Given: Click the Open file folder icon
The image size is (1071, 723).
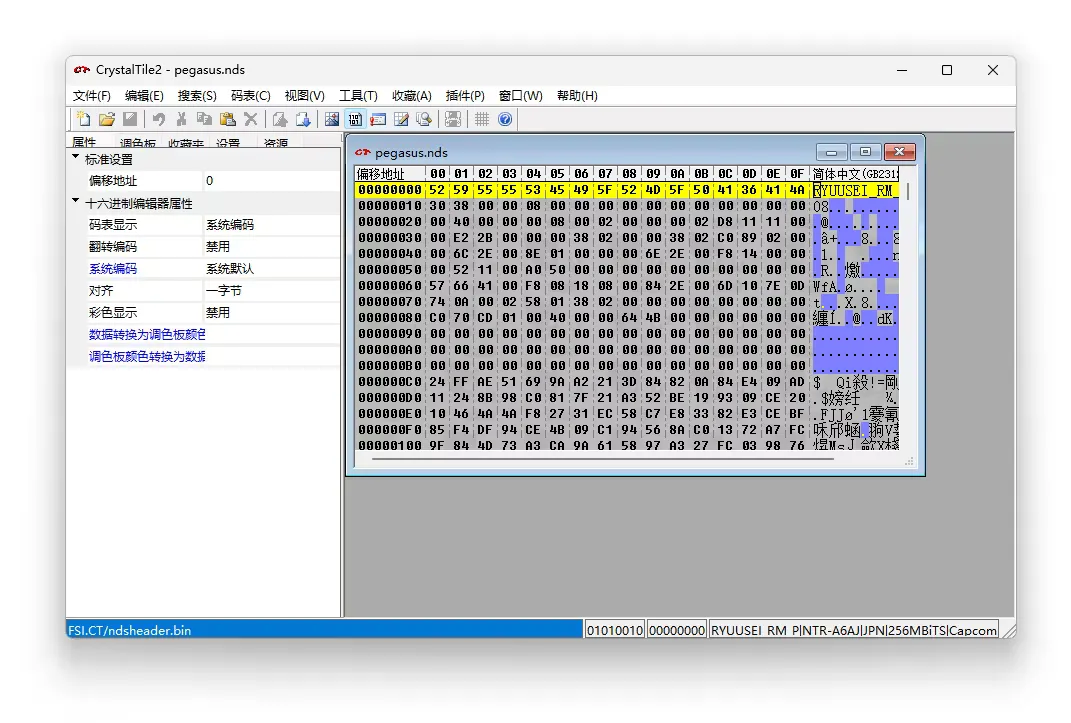Looking at the screenshot, I should [107, 119].
